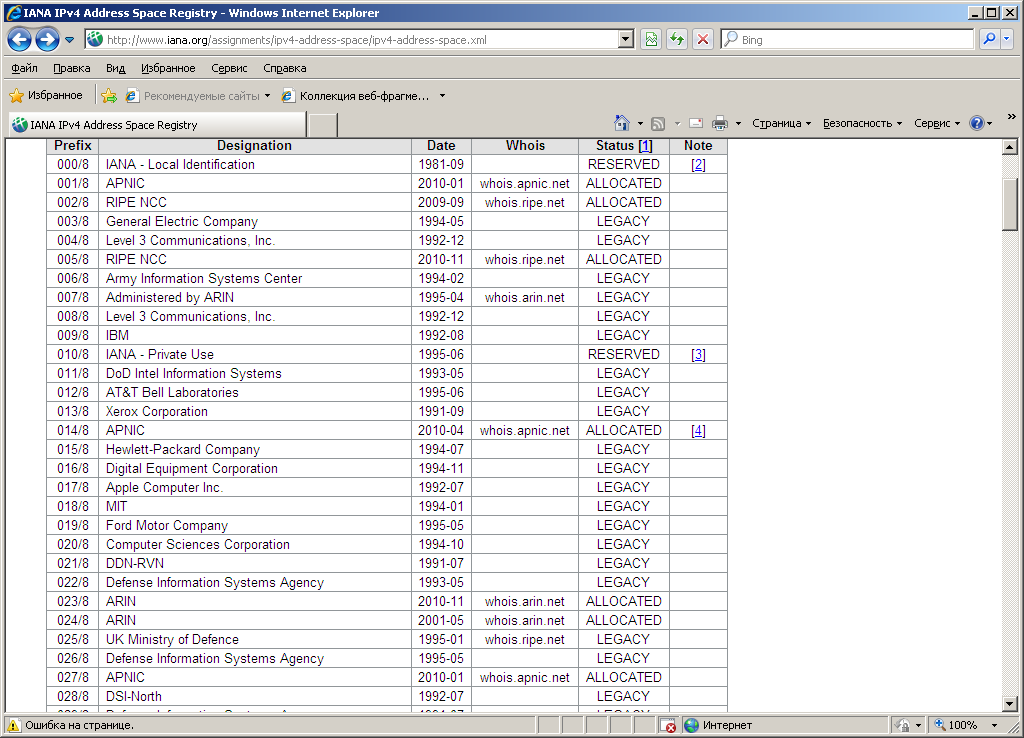Open the Справка menu
This screenshot has height=738, width=1024.
[285, 68]
